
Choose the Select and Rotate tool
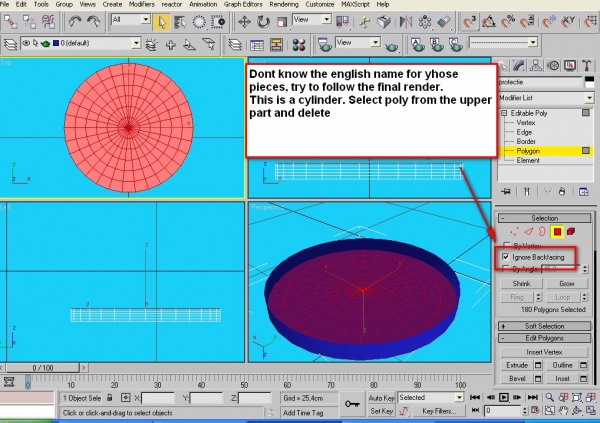263,22
